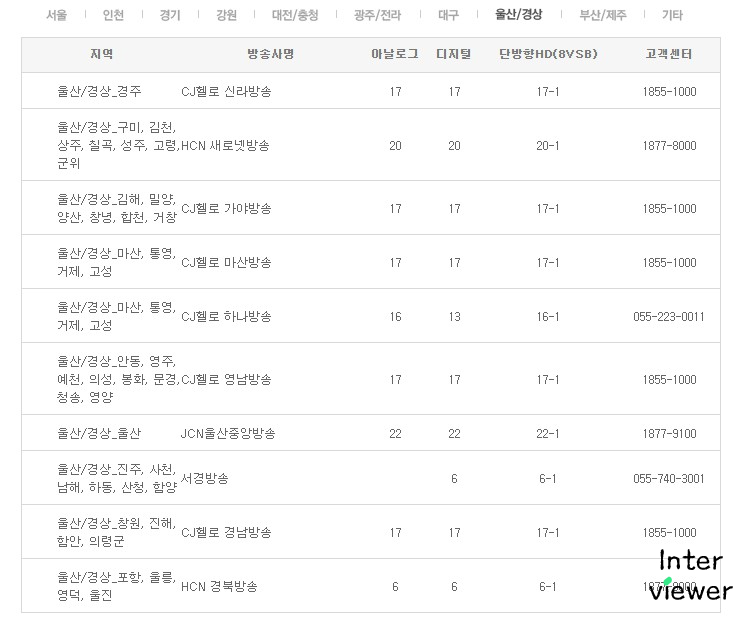Click the 디지털 column header
Image resolution: width=750 pixels, height=637 pixels.
pyautogui.click(x=453, y=54)
